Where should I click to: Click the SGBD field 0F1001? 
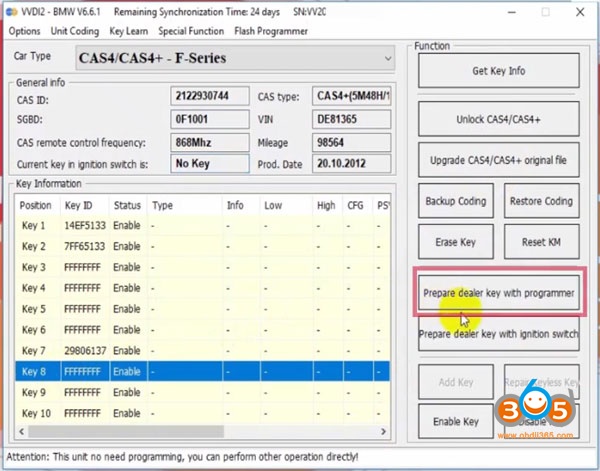(x=210, y=119)
